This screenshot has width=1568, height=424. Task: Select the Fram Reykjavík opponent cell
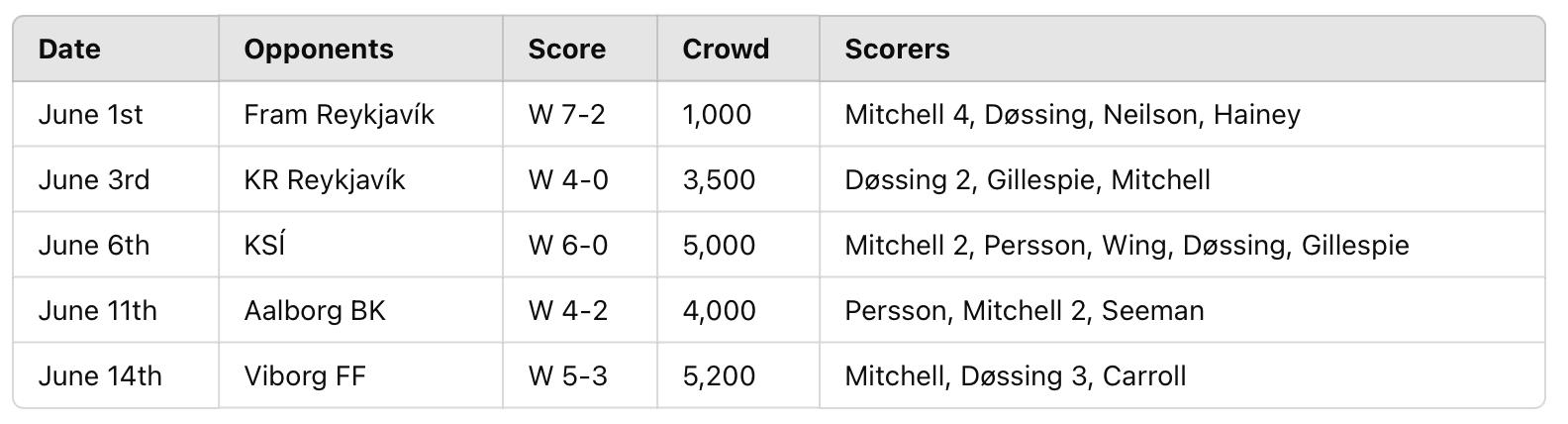coord(339,115)
